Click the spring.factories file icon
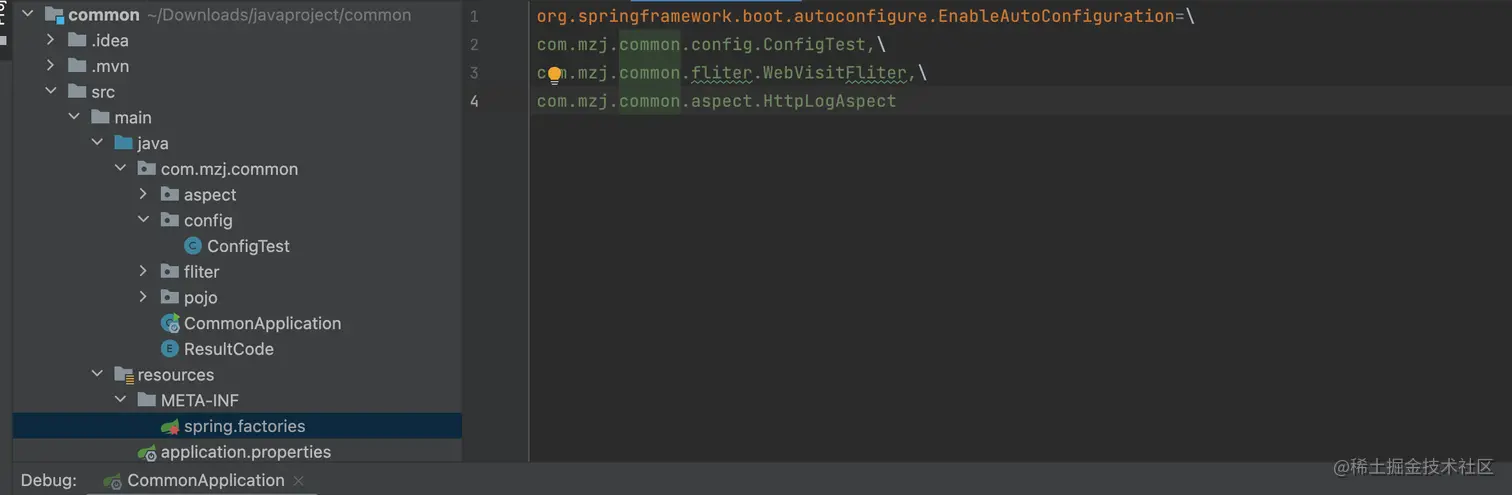 pos(170,426)
